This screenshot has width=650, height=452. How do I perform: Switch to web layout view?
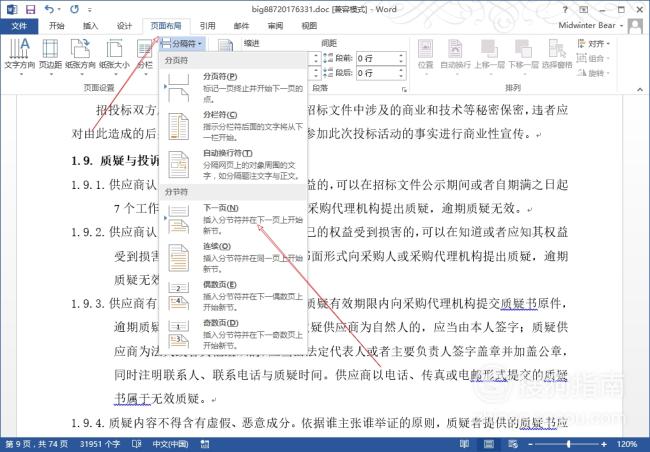point(513,444)
